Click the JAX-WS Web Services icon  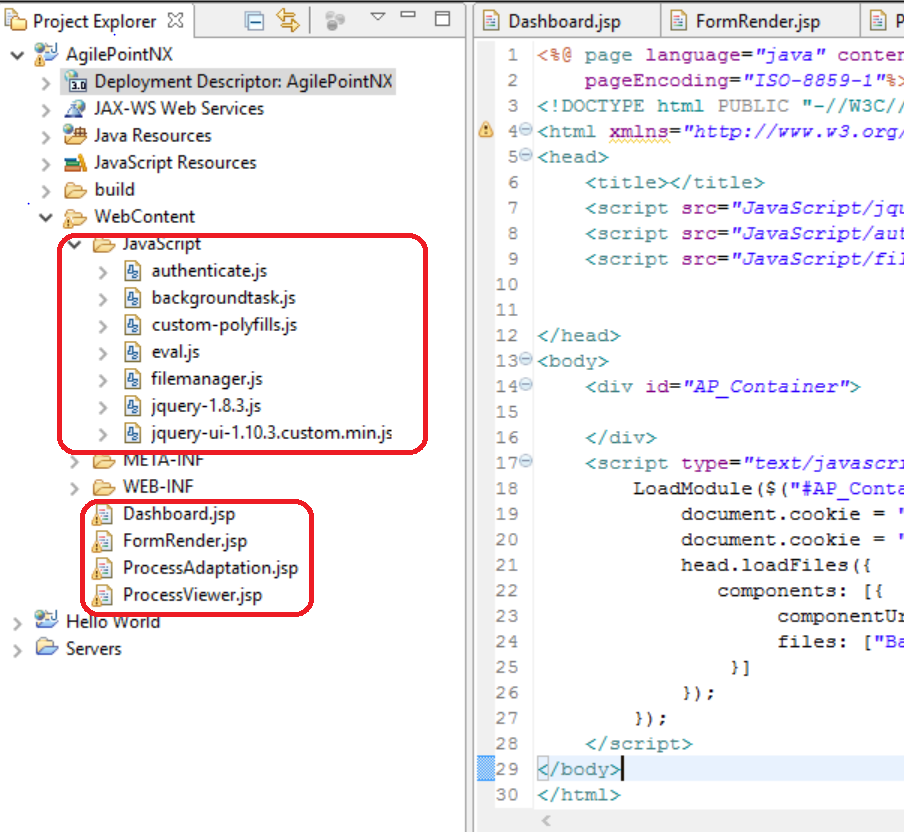(75, 109)
